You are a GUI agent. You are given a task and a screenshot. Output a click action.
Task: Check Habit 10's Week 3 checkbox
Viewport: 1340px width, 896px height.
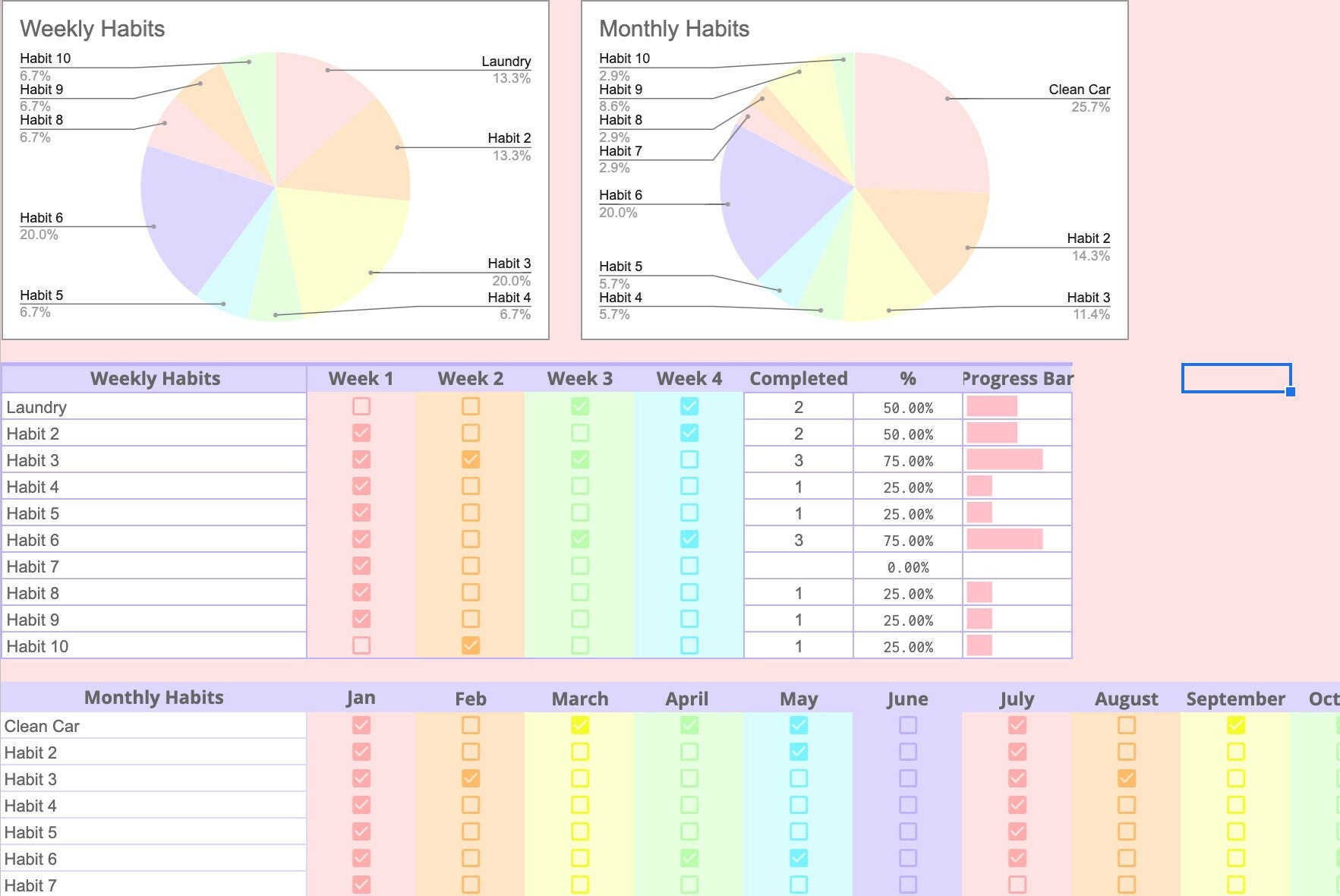(x=579, y=645)
